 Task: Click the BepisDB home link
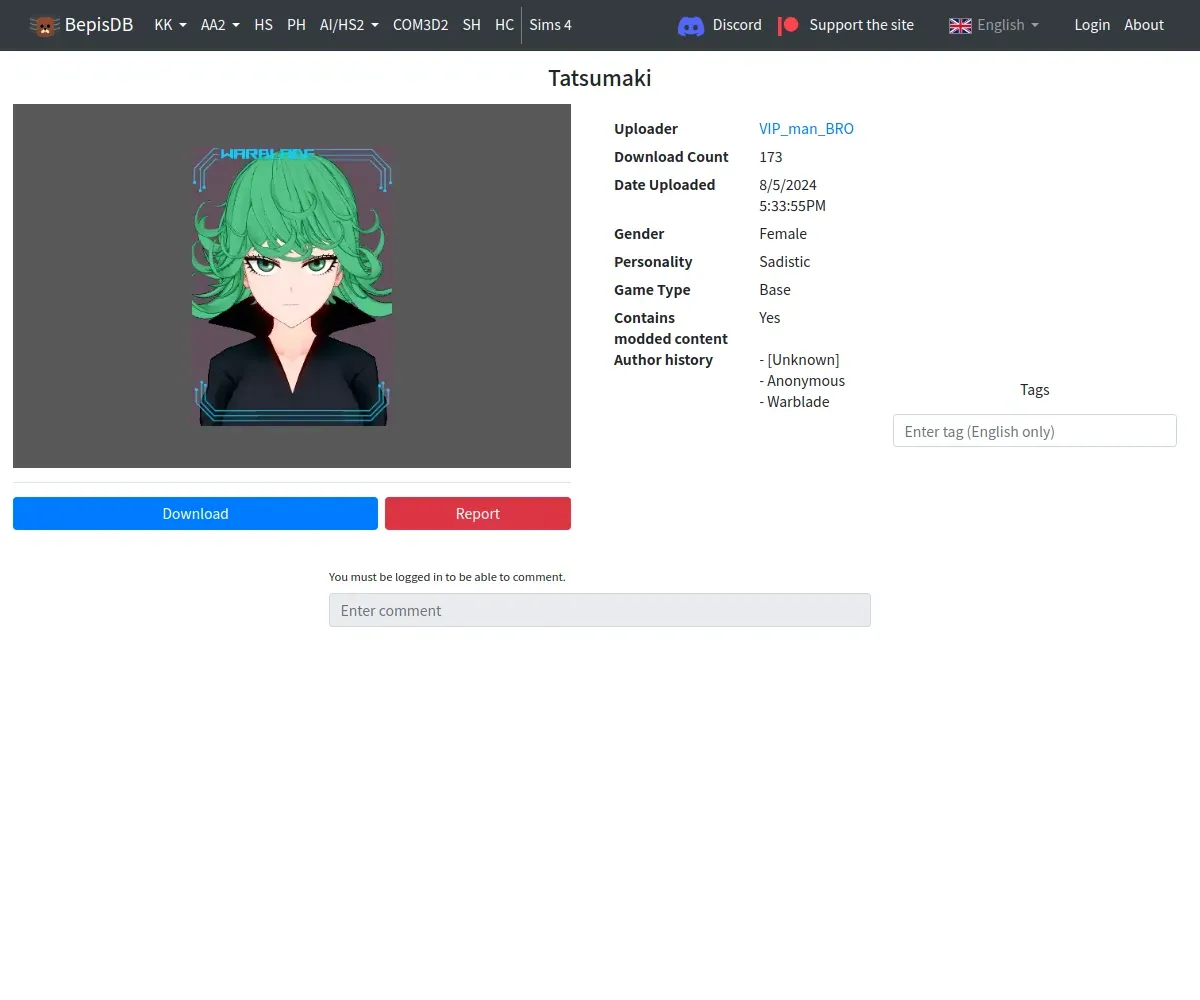(x=81, y=25)
